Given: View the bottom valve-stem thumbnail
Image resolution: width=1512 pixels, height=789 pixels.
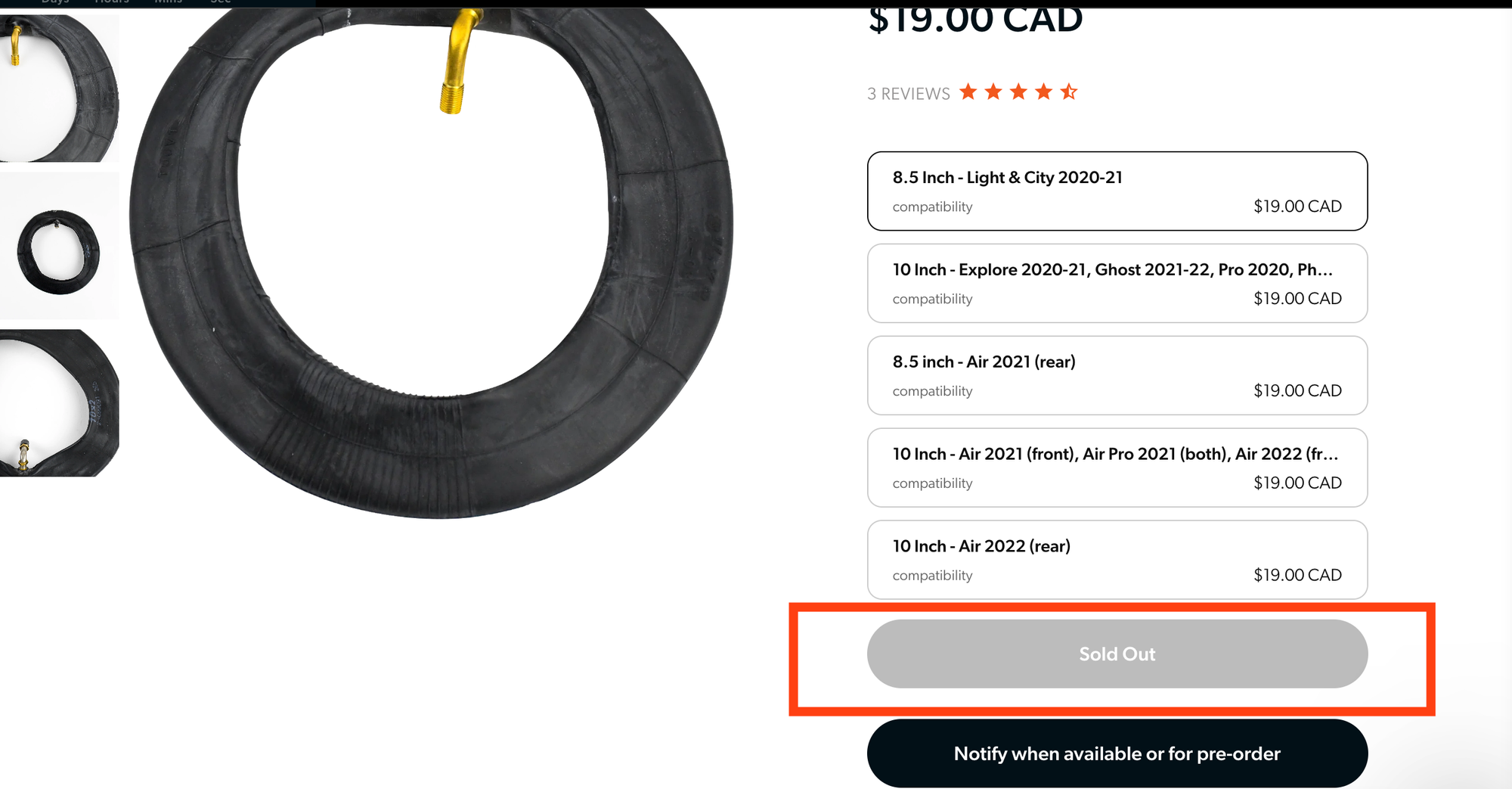Looking at the screenshot, I should coord(59,403).
